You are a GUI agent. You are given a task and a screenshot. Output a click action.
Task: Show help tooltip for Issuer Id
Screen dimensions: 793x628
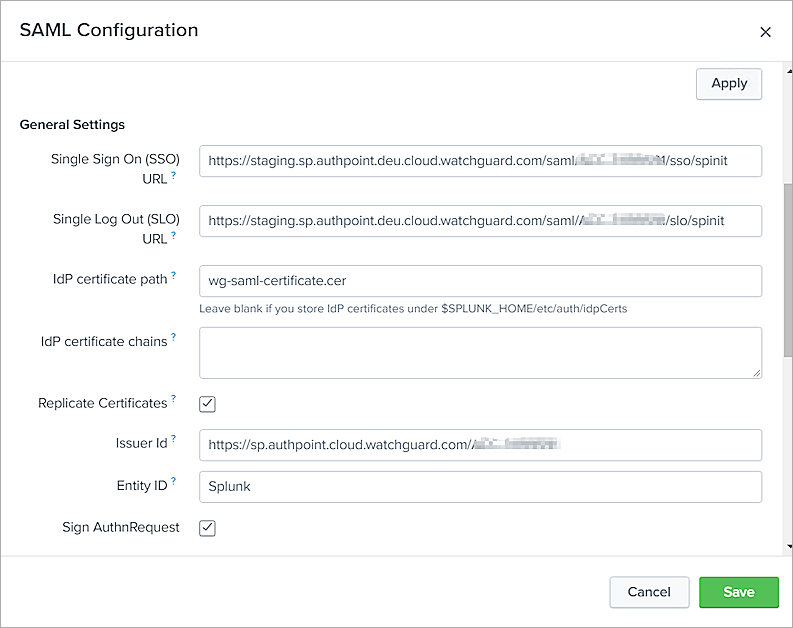click(x=174, y=438)
